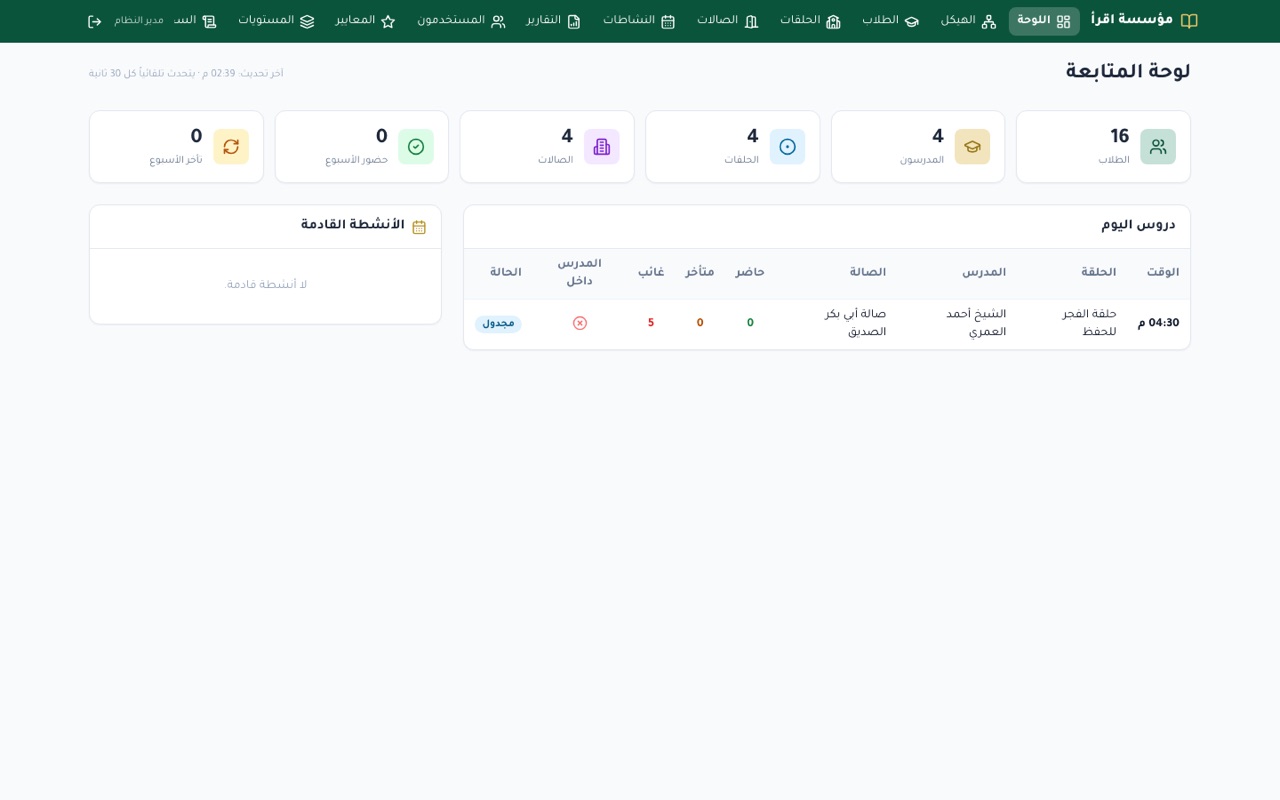Navigate to الحلقات in the top bar

[810, 21]
